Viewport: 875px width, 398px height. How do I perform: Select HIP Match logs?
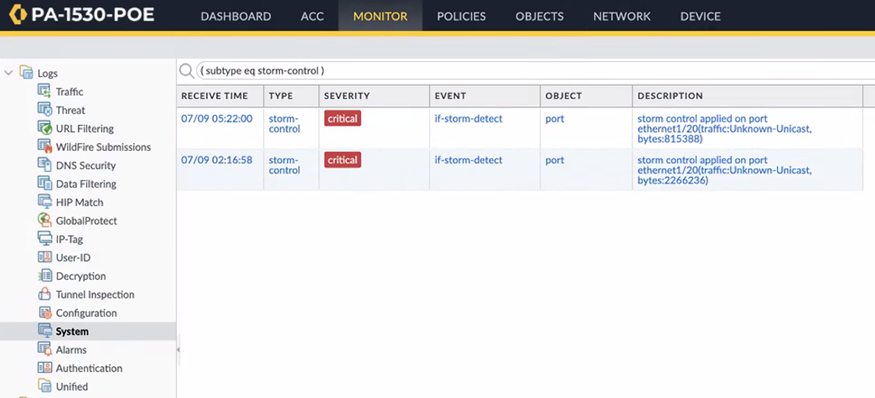tap(79, 202)
